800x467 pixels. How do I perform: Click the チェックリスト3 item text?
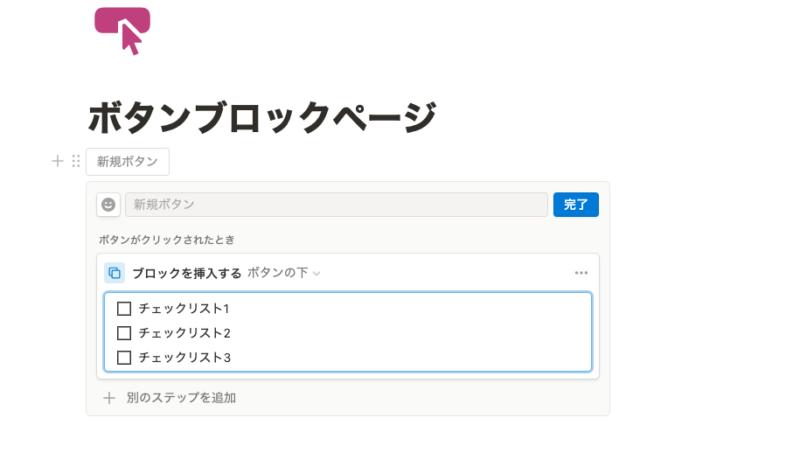point(185,358)
